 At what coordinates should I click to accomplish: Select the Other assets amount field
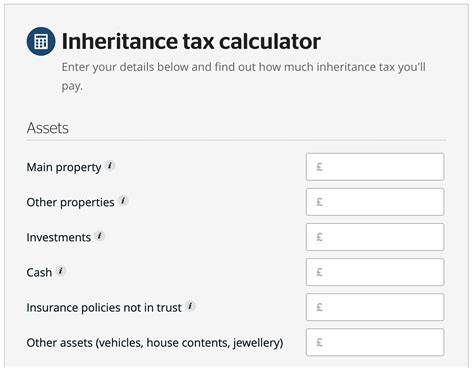tap(375, 342)
